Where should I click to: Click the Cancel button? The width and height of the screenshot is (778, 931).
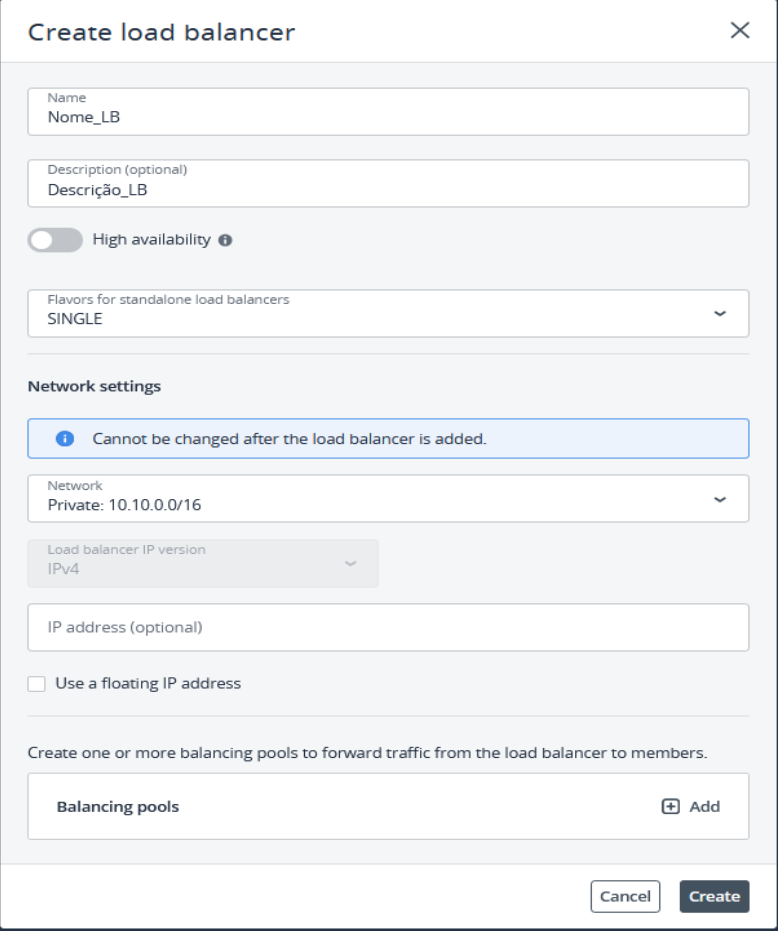[x=625, y=896]
